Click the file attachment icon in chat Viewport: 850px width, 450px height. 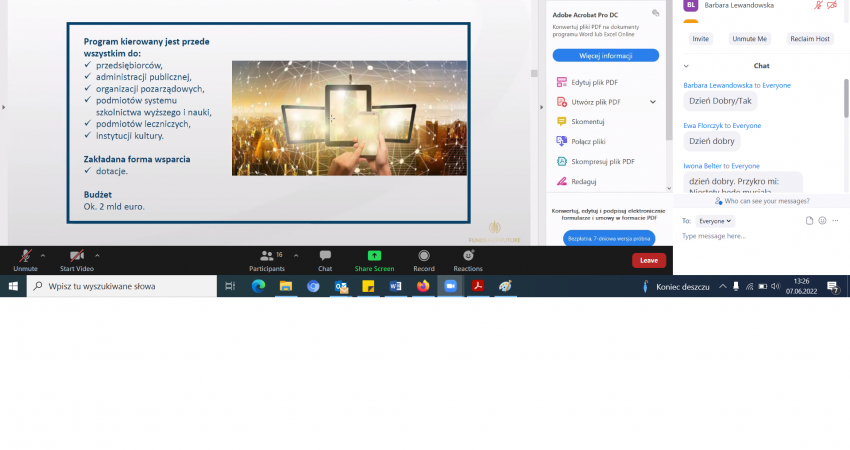click(x=809, y=221)
